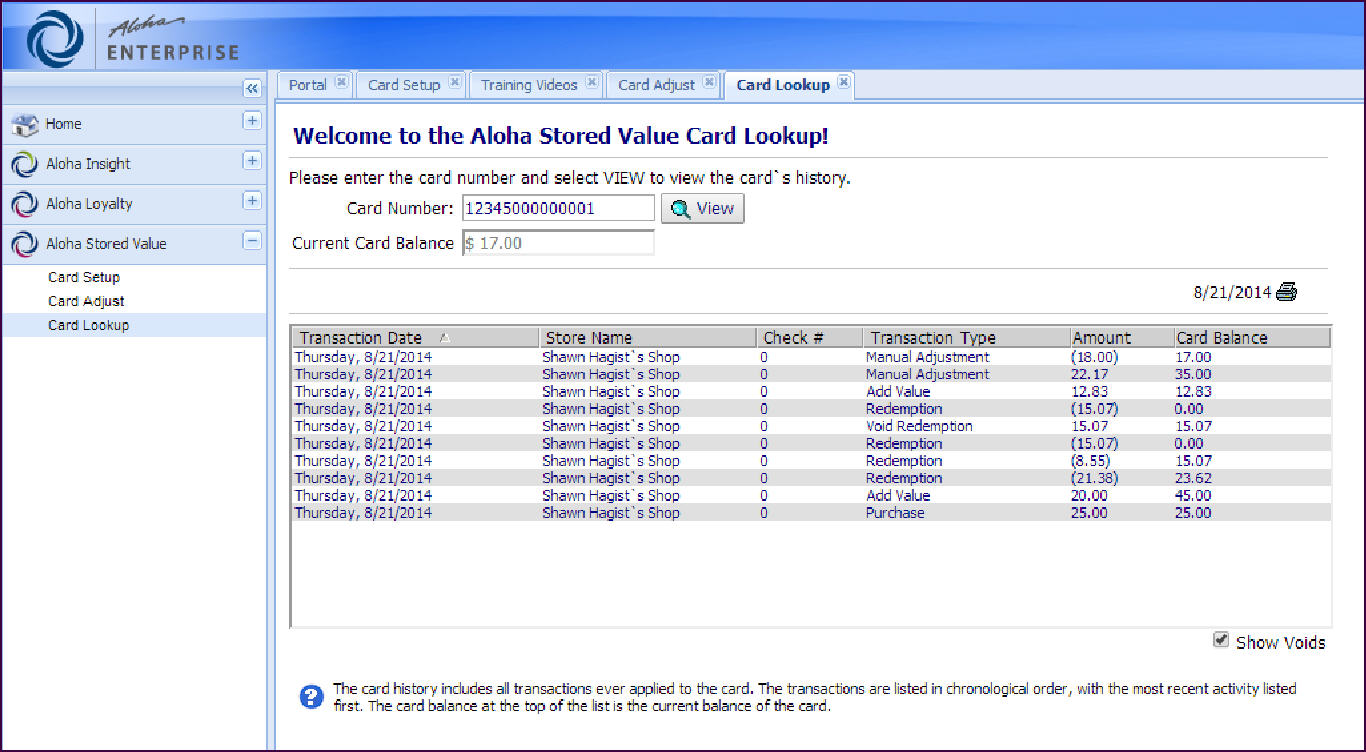Select the (21.38) Redemption amount
The height and width of the screenshot is (752, 1366).
(x=1094, y=478)
